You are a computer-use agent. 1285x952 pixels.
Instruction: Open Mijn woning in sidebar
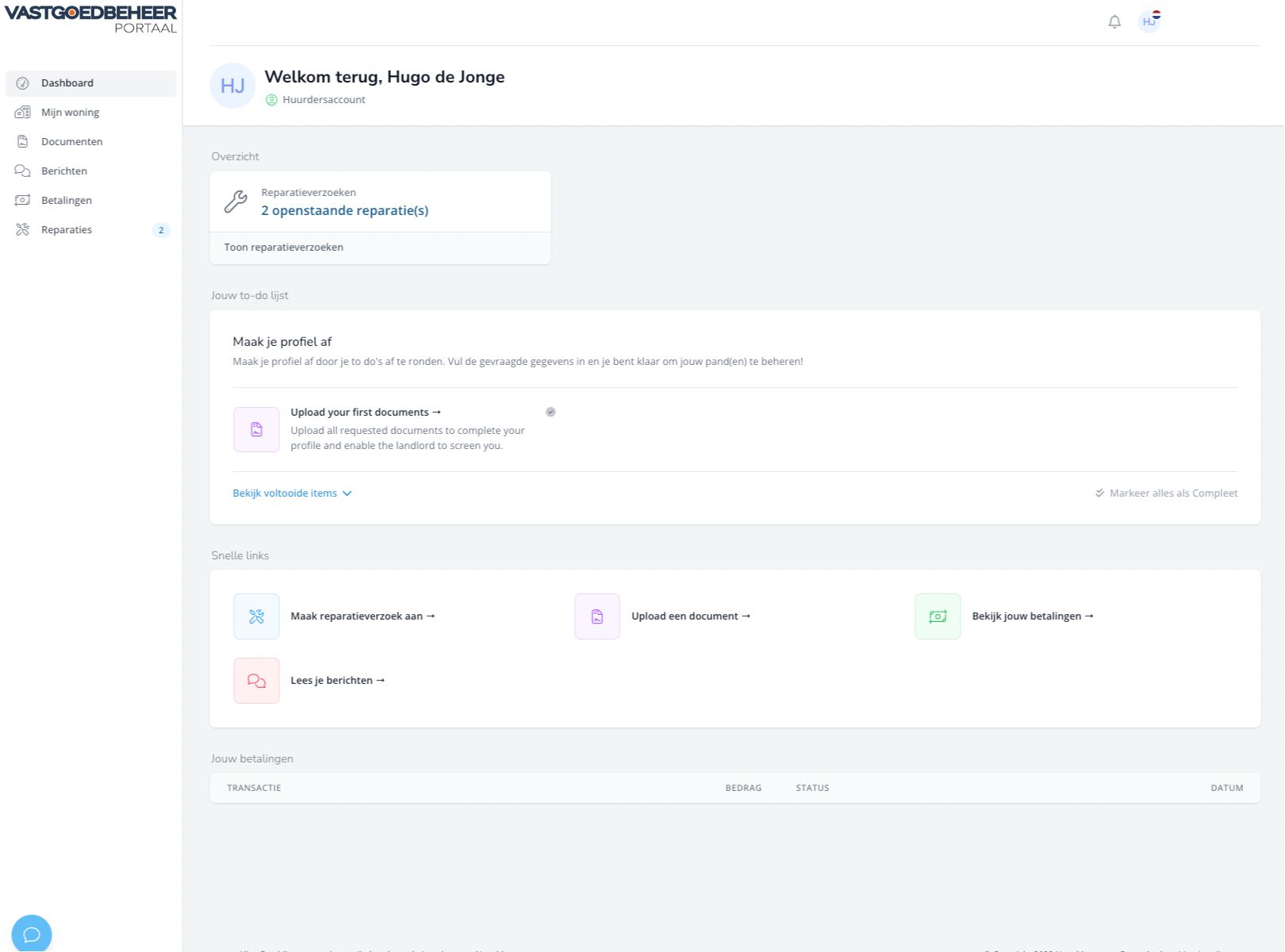tap(70, 113)
